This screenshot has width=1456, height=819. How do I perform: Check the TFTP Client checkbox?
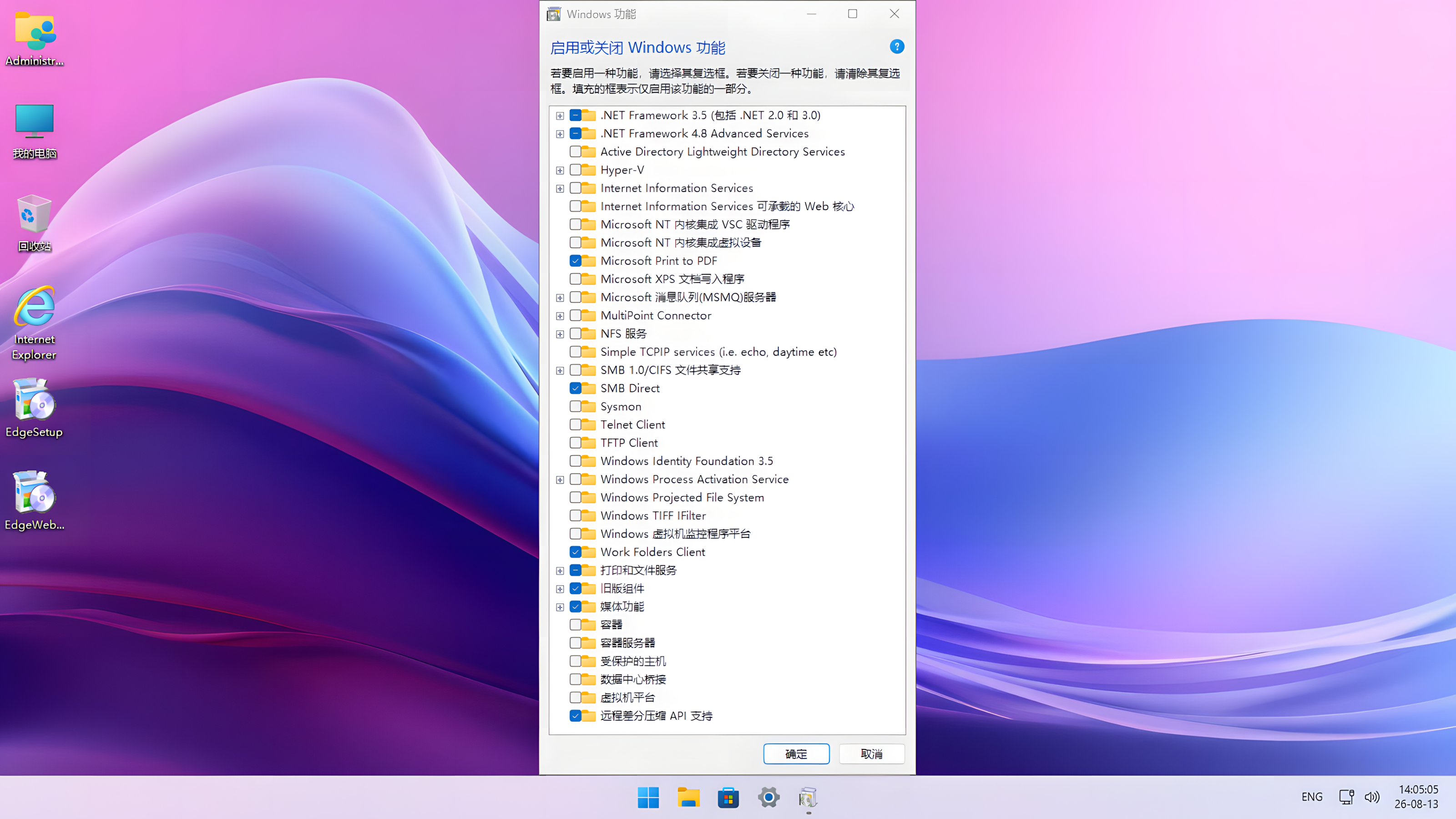click(x=576, y=443)
